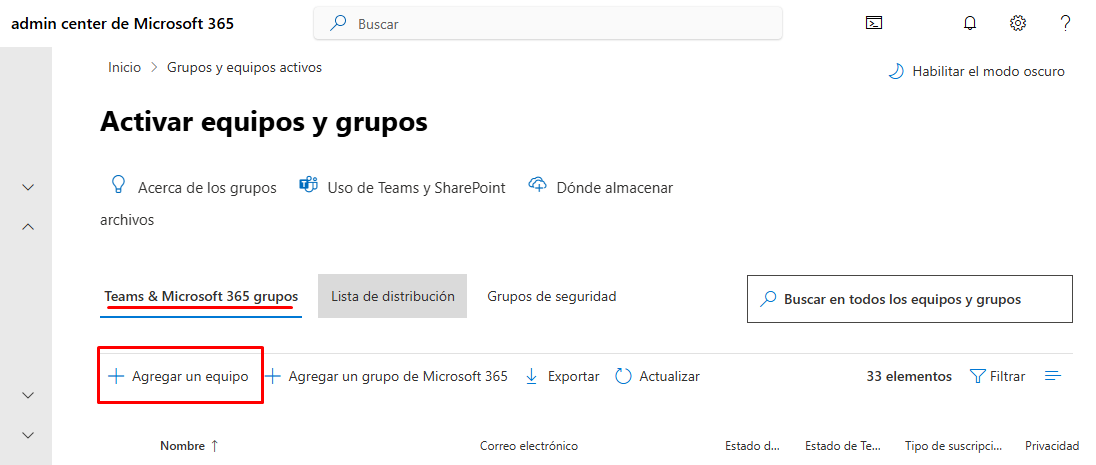Image resolution: width=1096 pixels, height=465 pixels.
Task: Click the cloud storage icon
Action: click(537, 185)
